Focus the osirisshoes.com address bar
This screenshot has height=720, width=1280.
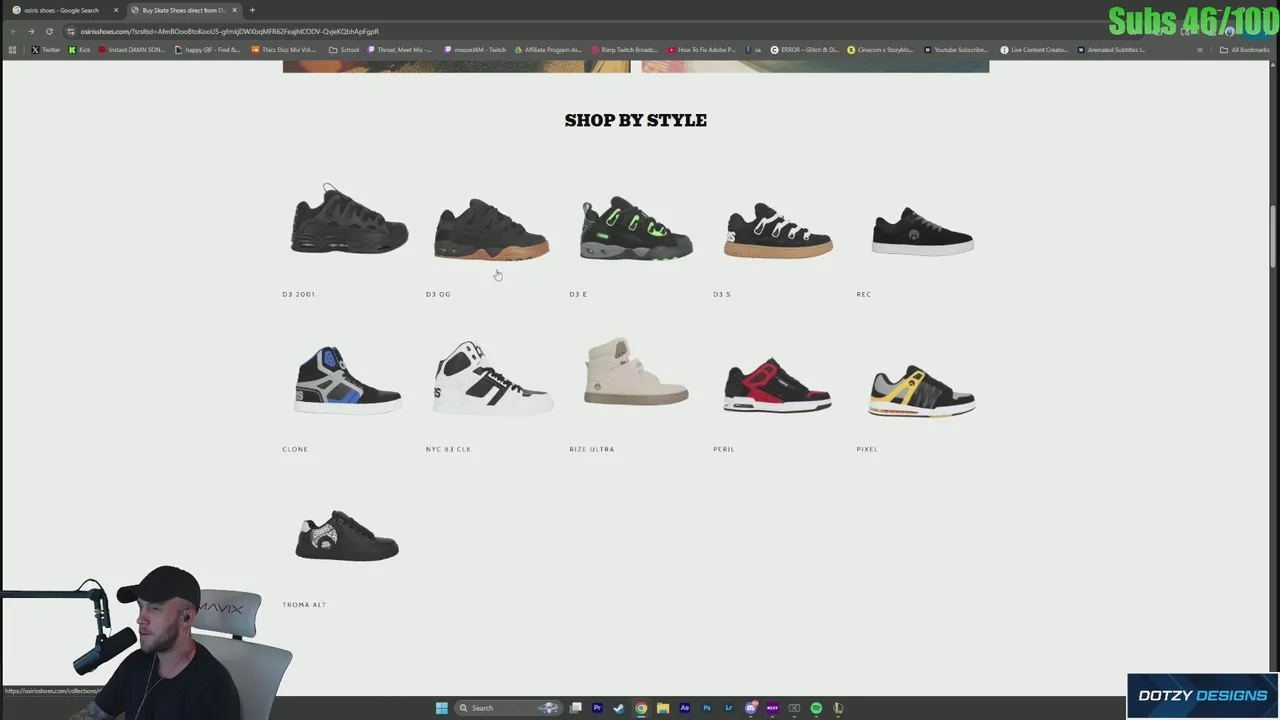[x=600, y=31]
